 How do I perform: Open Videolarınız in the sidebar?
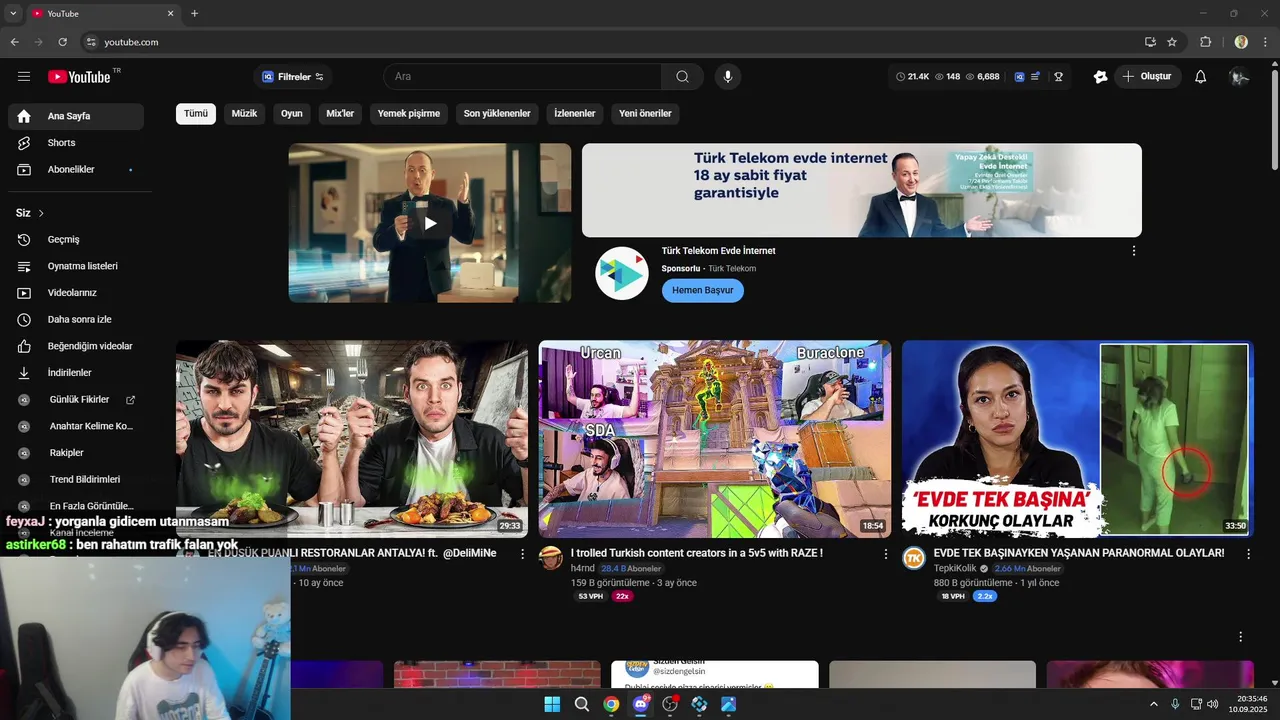[76, 293]
